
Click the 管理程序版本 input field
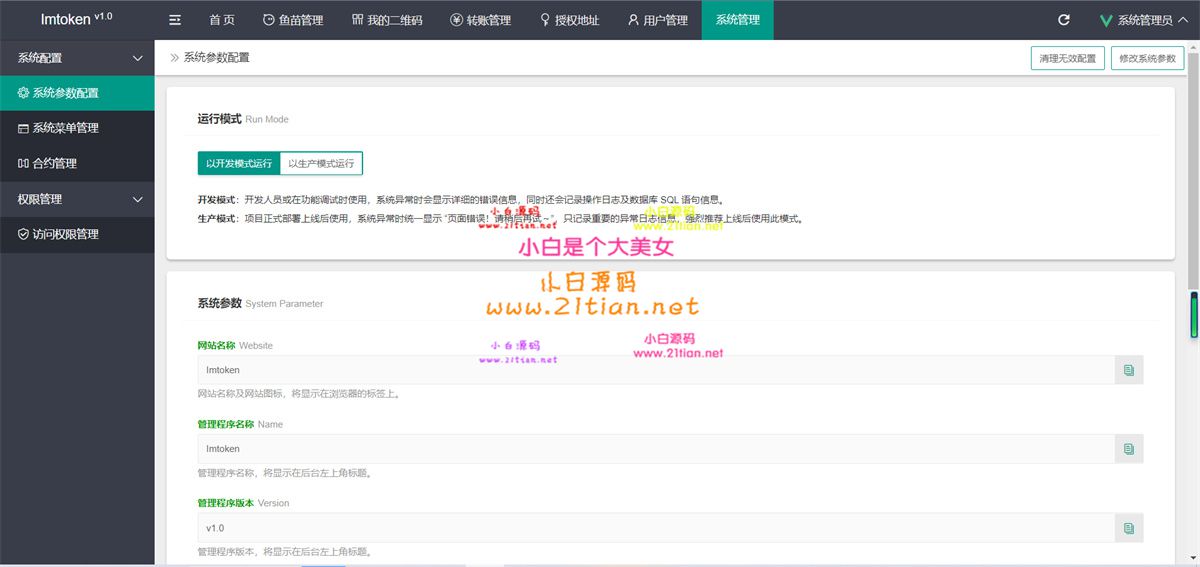(x=656, y=528)
